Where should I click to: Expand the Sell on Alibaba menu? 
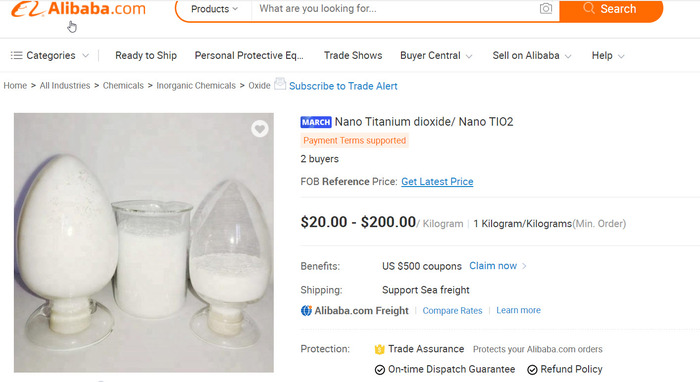[532, 55]
